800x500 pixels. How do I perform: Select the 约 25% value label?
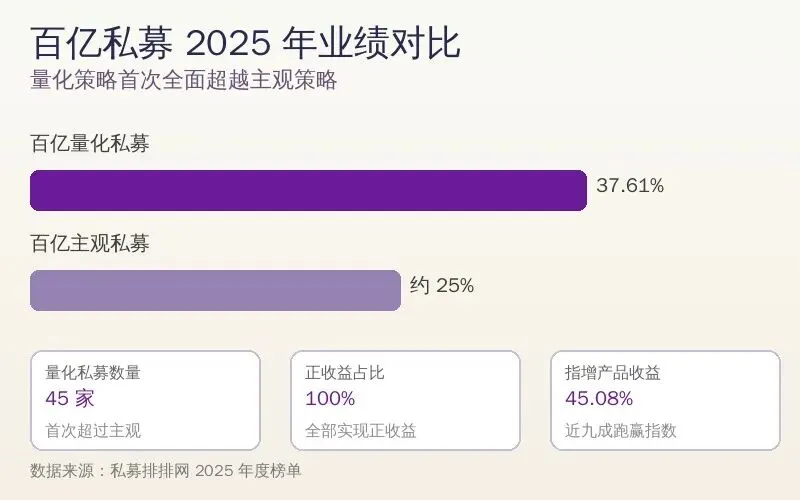point(442,286)
